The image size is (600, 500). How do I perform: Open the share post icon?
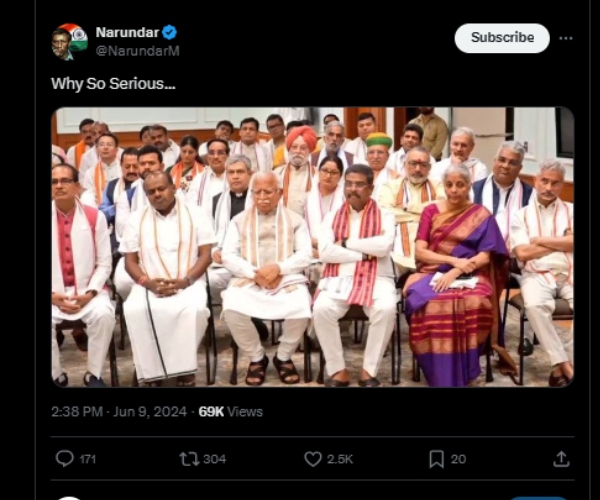pos(561,459)
